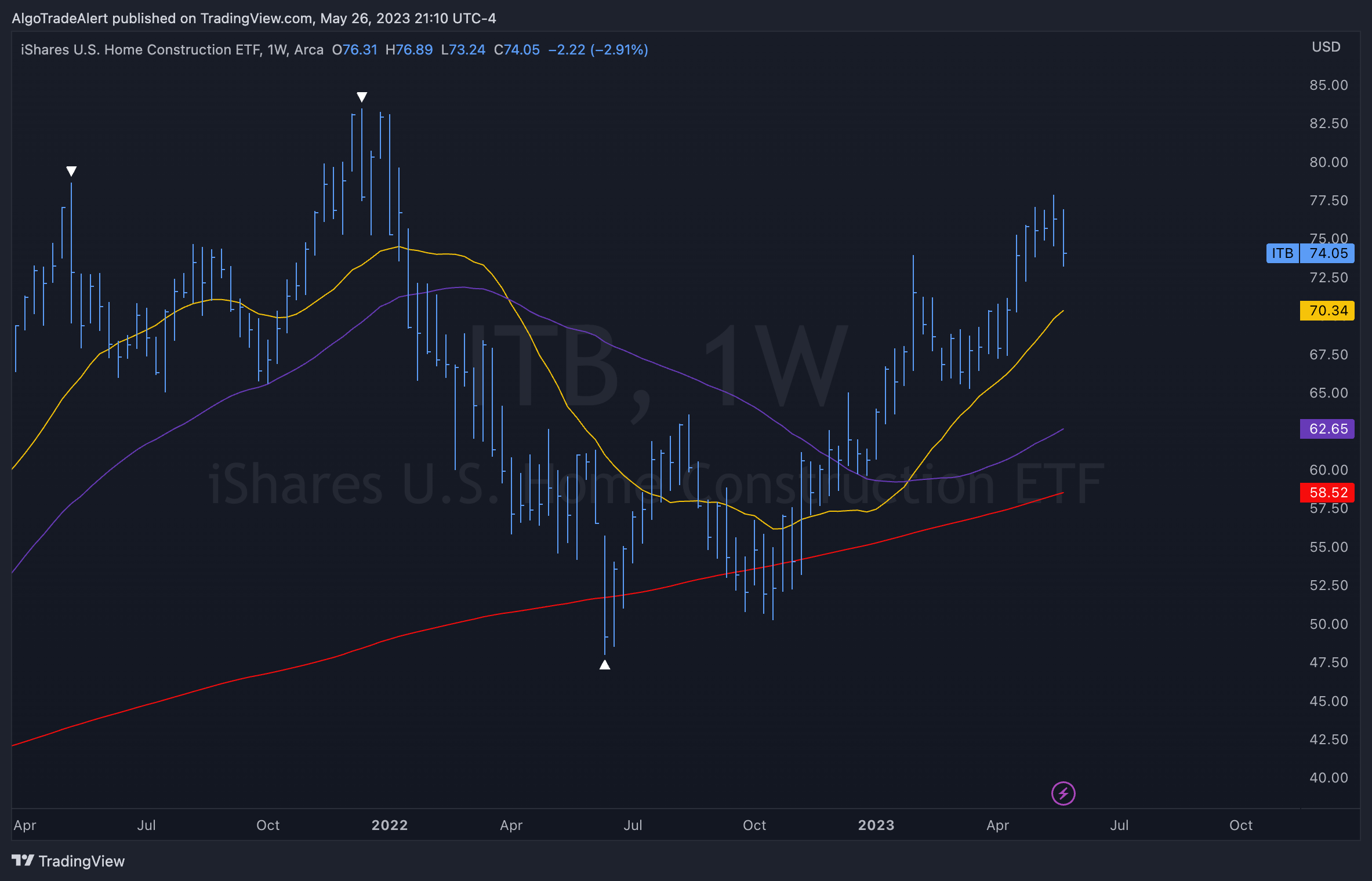Click the yellow 70.34 moving average label
The height and width of the screenshot is (881, 1372).
pyautogui.click(x=1327, y=311)
